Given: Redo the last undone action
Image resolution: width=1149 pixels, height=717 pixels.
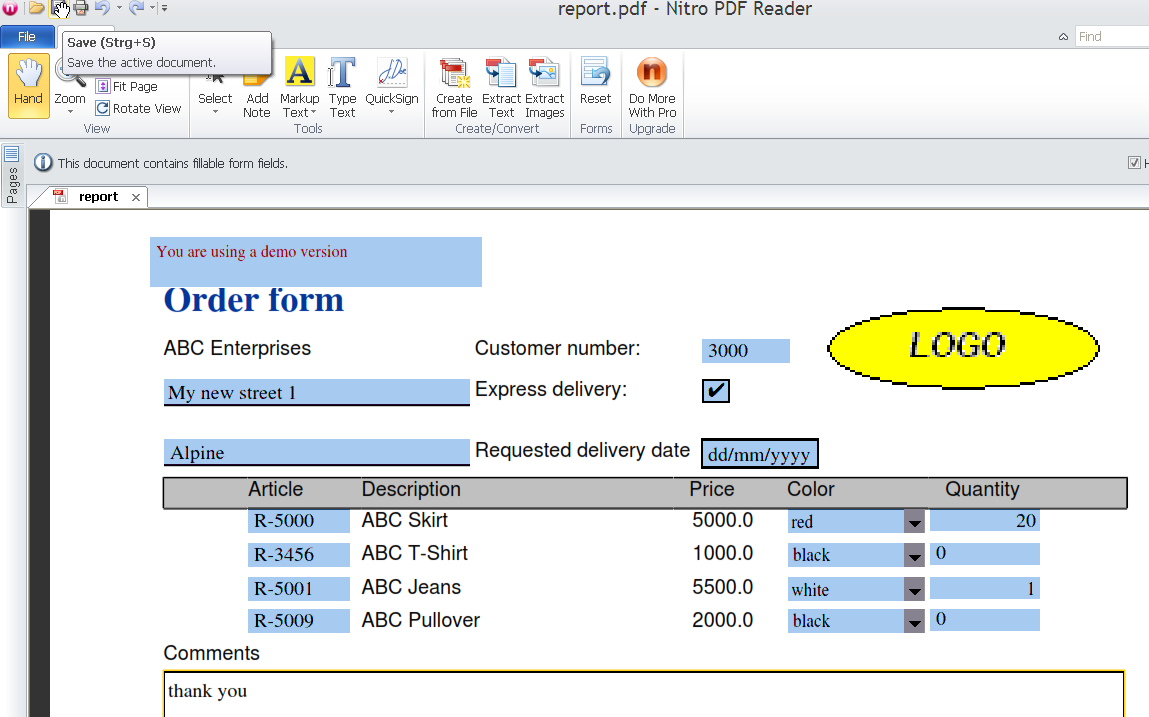Looking at the screenshot, I should (136, 8).
